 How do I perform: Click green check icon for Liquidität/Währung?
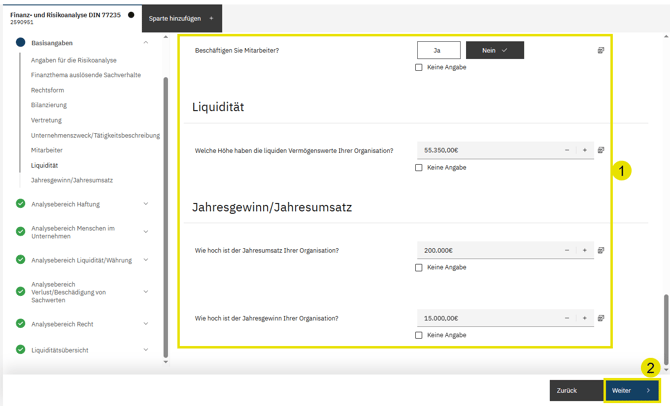click(x=21, y=259)
